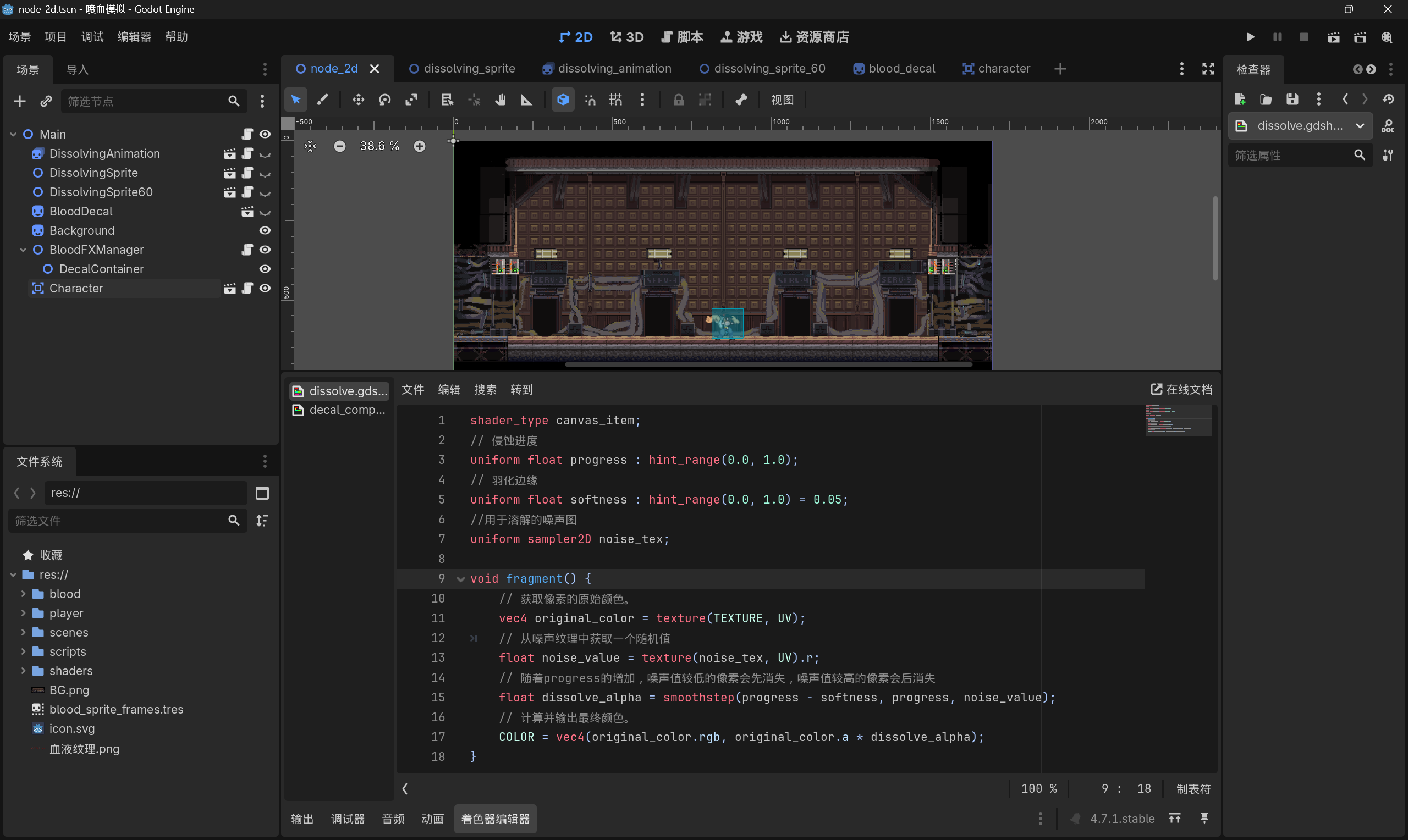Viewport: 1408px width, 840px height.
Task: Collapse the BloodFXManager node
Action: click(x=23, y=250)
